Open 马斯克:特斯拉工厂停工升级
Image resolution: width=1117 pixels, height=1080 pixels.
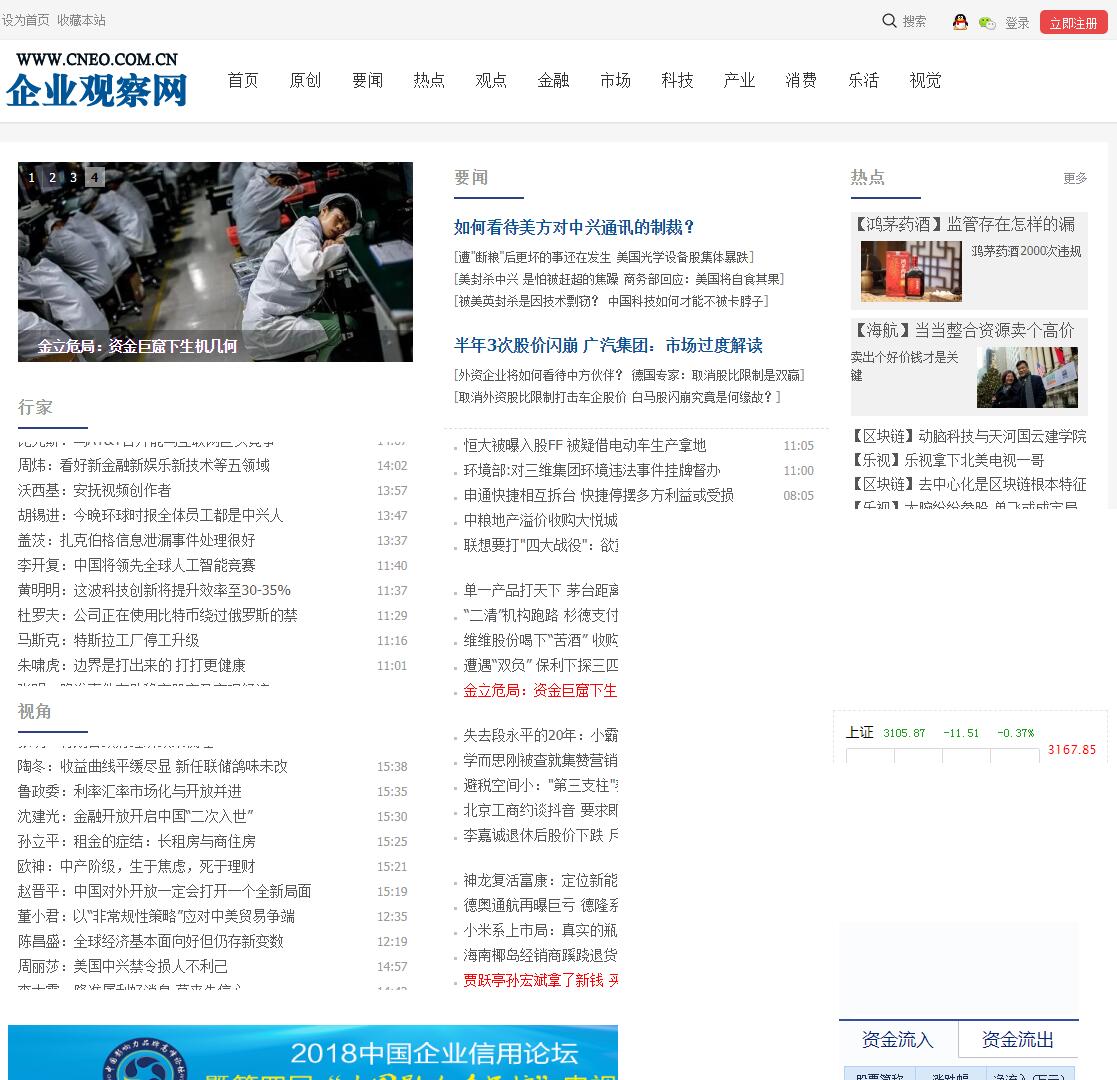(x=108, y=640)
